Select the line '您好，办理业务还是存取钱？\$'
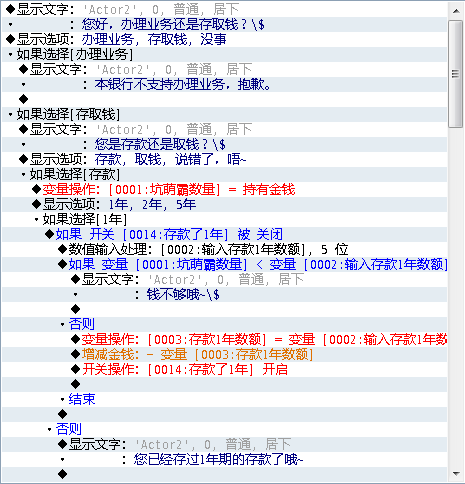 click(224, 24)
